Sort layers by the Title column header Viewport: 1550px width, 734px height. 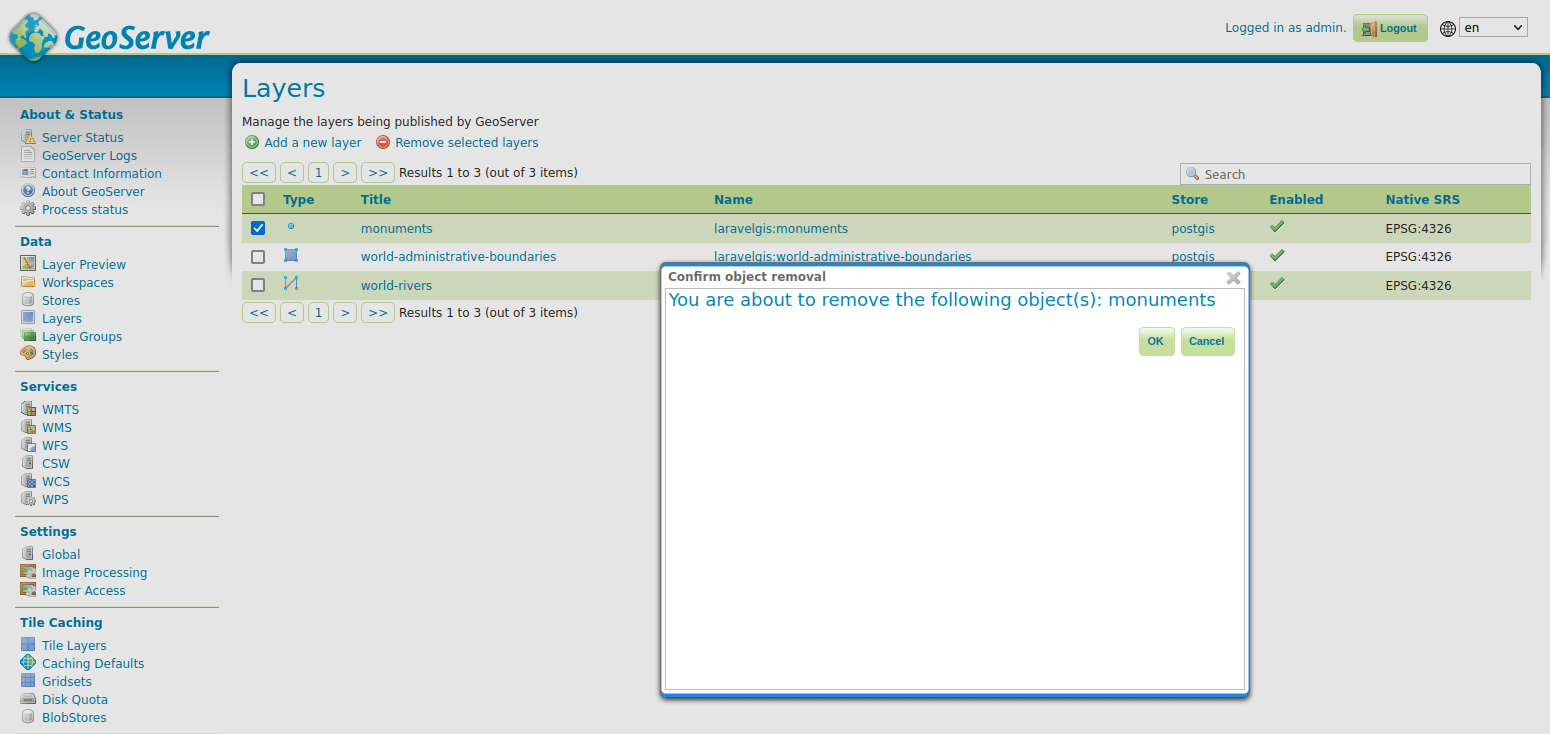376,199
